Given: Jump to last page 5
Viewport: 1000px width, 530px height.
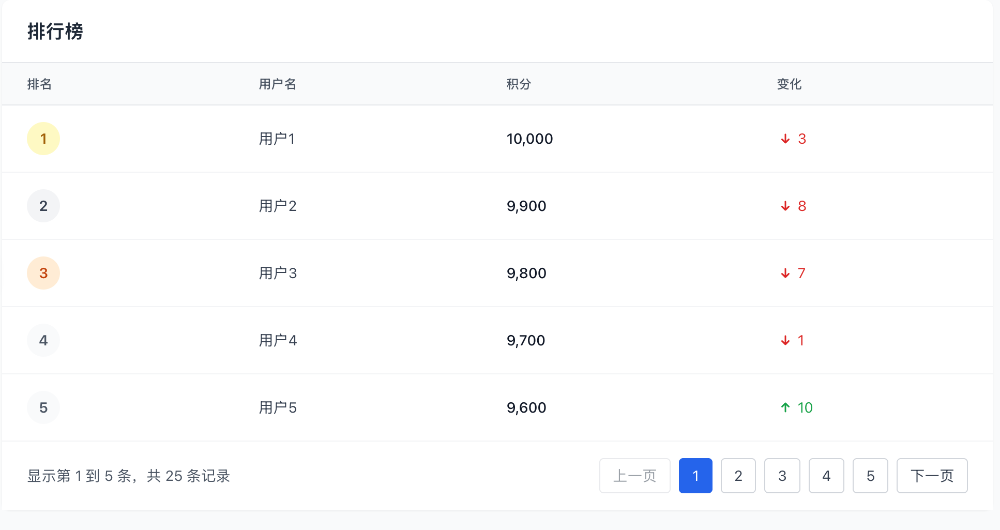Looking at the screenshot, I should [x=871, y=476].
